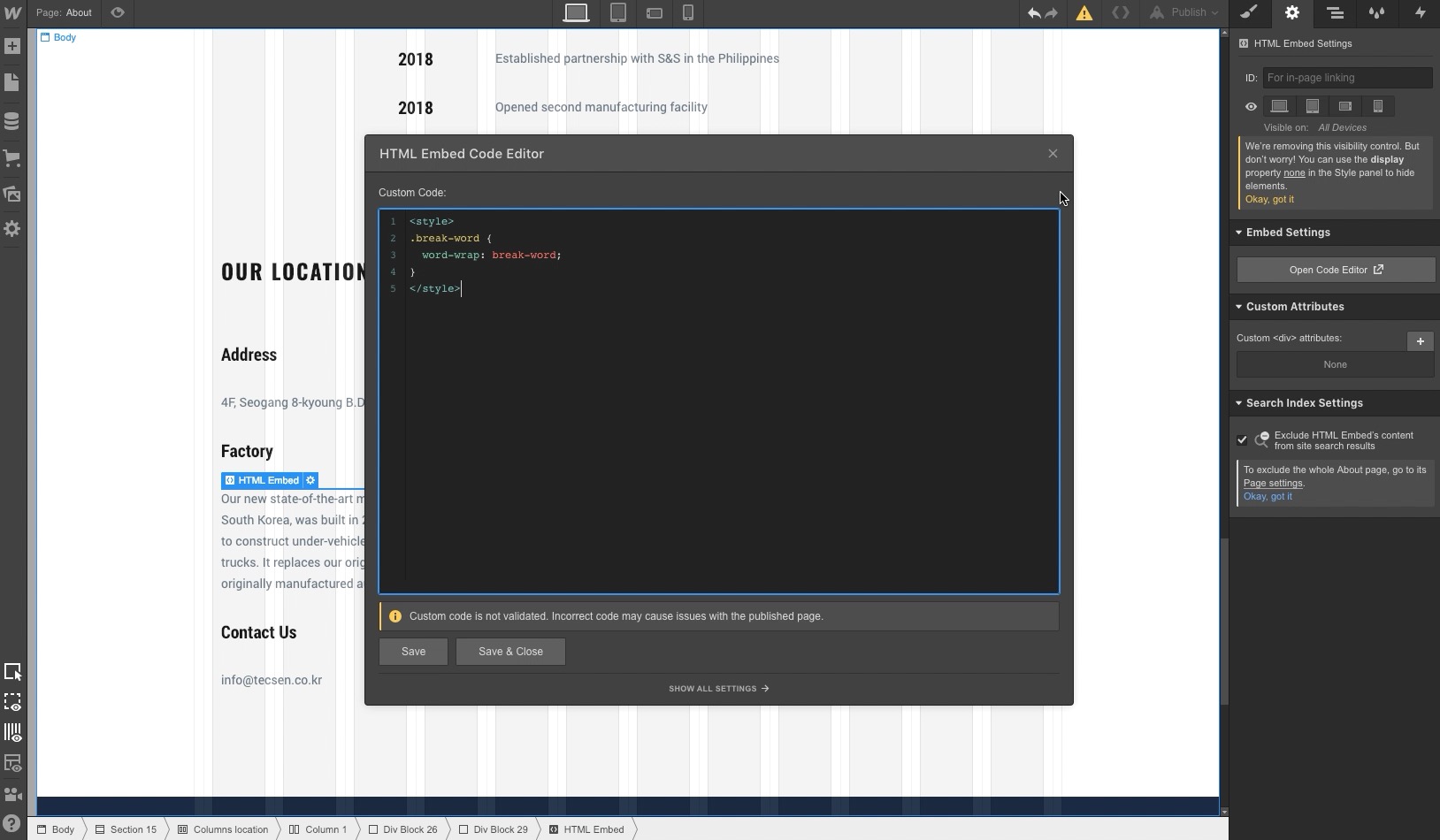Viewport: 1440px width, 840px height.
Task: Open the Interactions lightning tab
Action: point(1420,12)
